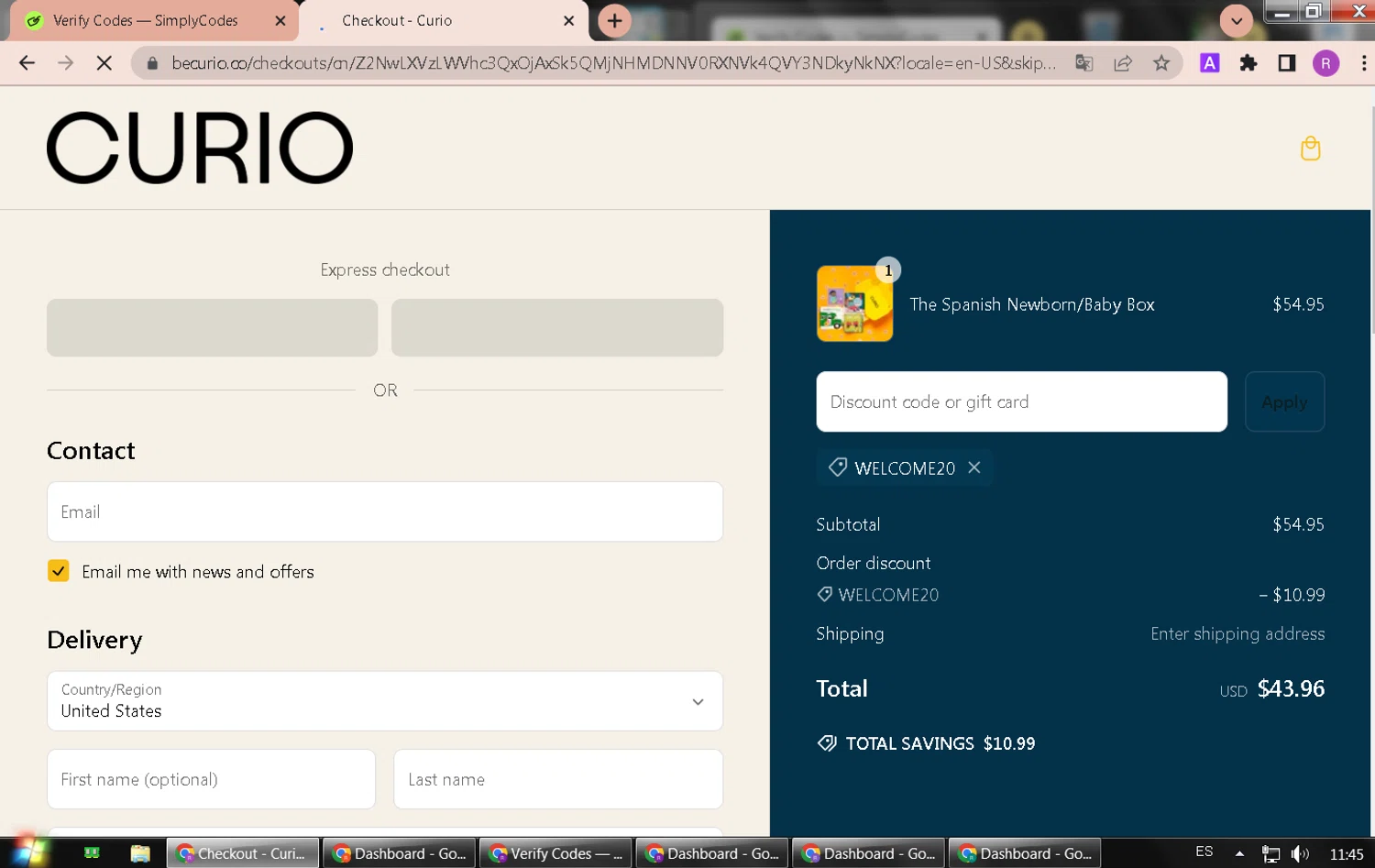Click the second express checkout button
Screen dimensions: 1375x868
click(x=557, y=327)
